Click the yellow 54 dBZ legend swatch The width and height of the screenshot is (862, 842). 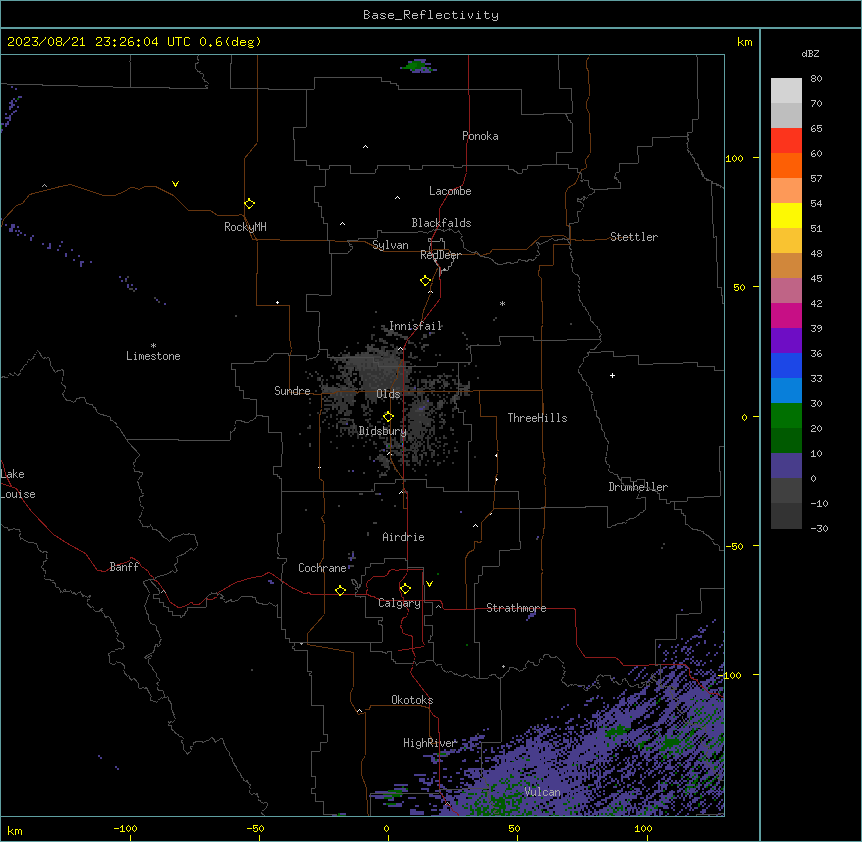point(786,215)
